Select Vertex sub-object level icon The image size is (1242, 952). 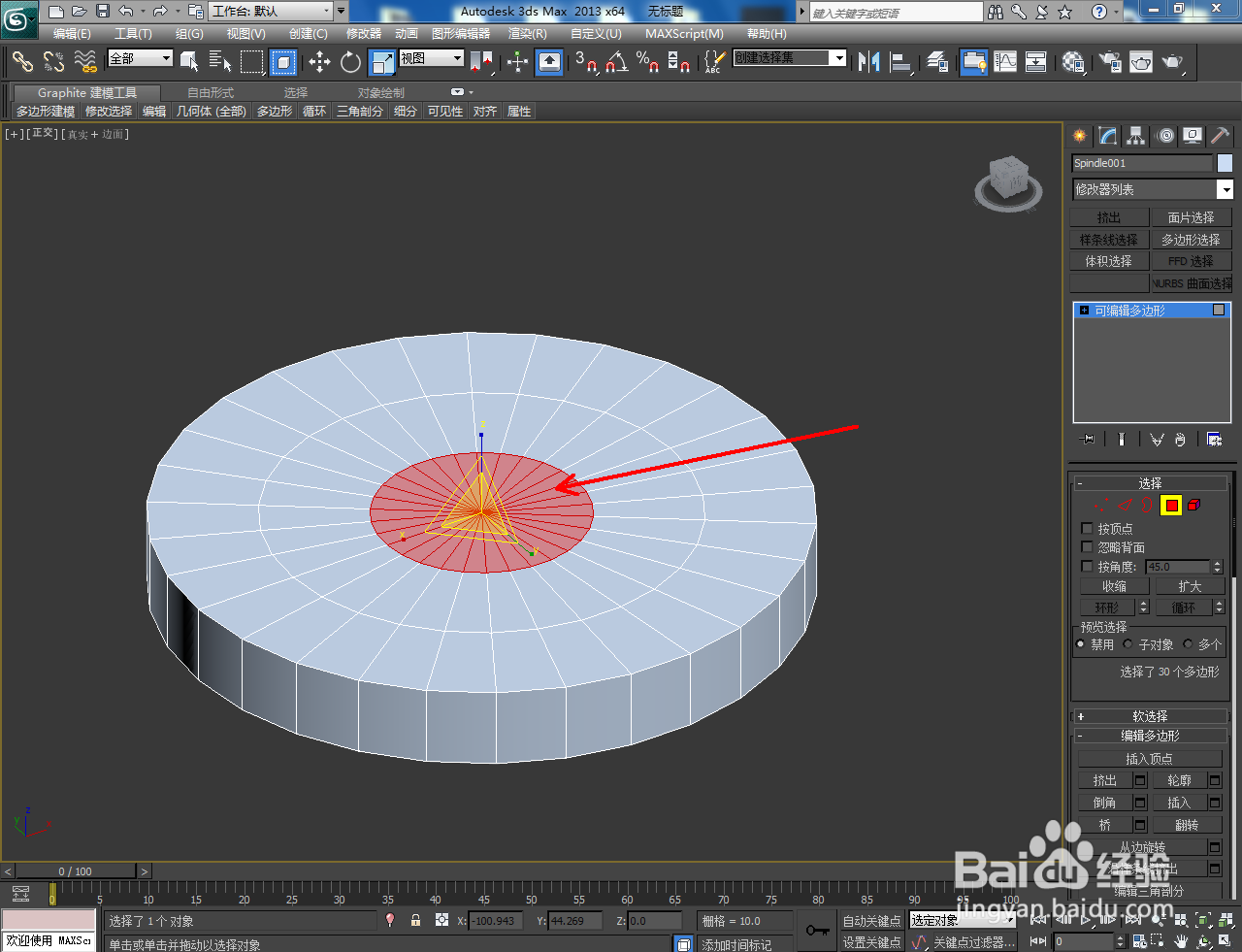click(1103, 505)
